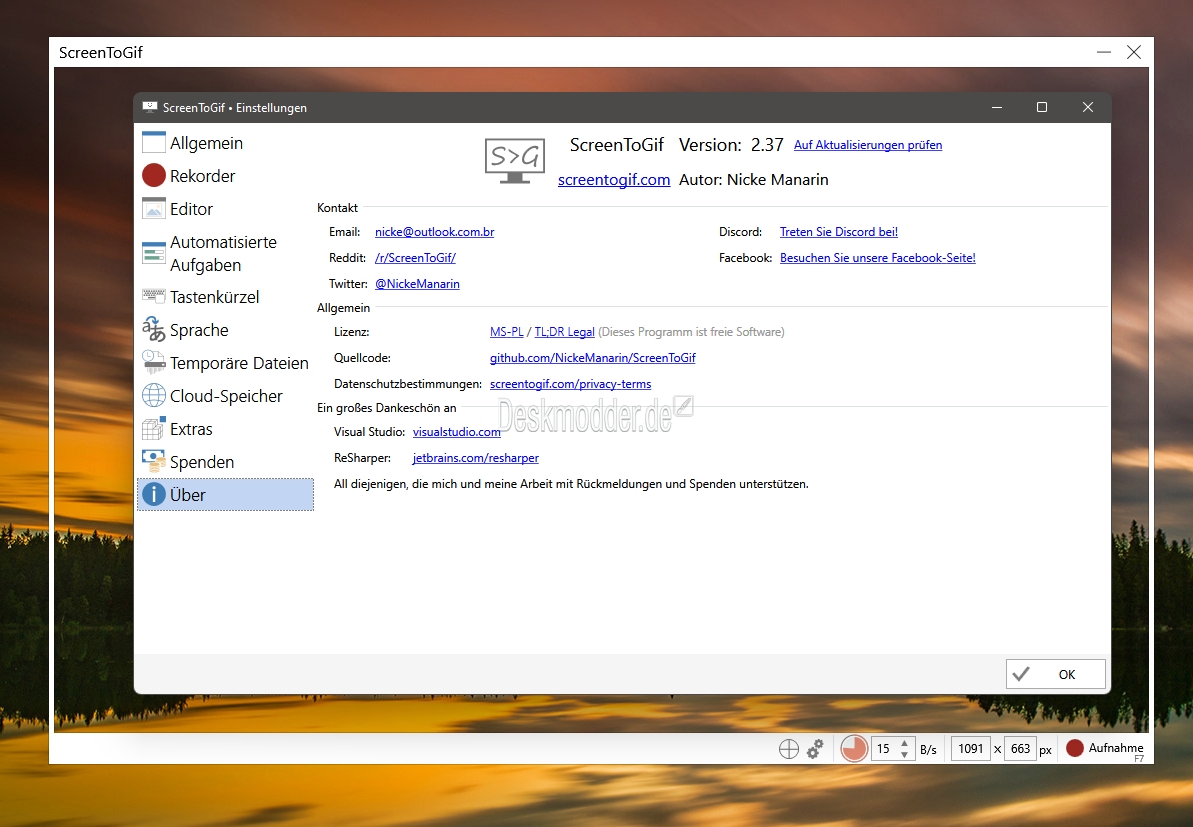The image size is (1193, 827).
Task: Click the Editor picture icon
Action: 154,208
